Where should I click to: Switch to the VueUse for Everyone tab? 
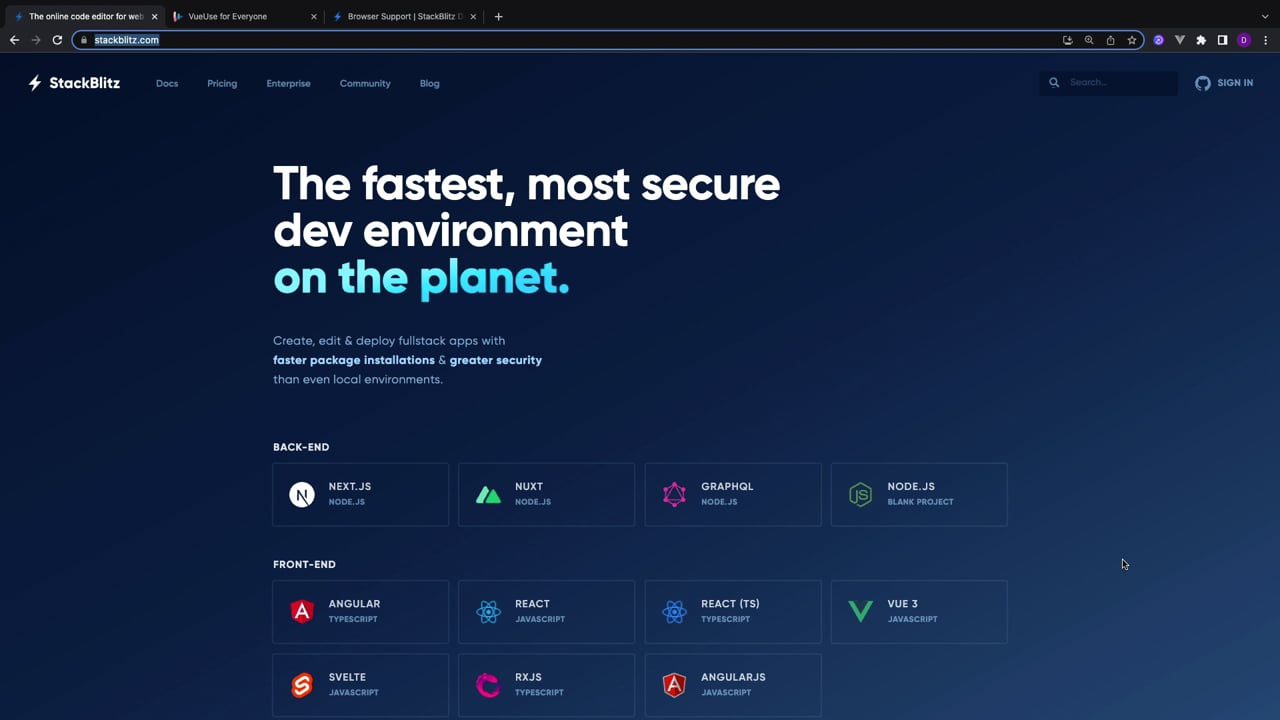243,16
